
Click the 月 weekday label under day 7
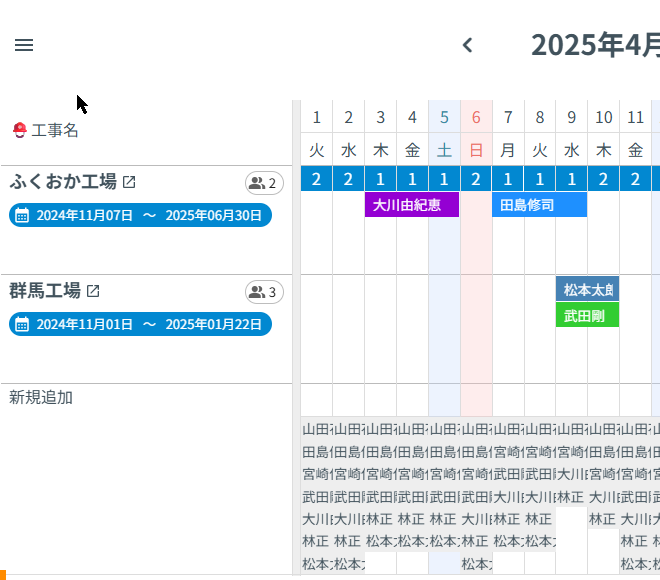(508, 150)
